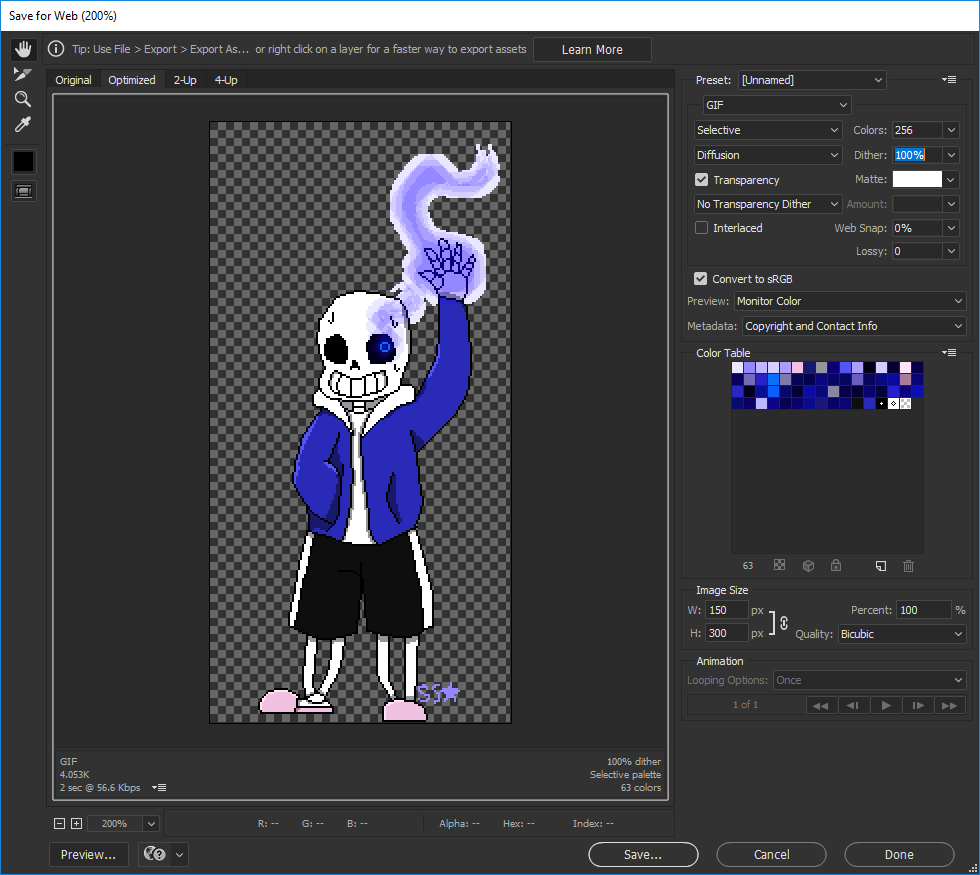Delete selected colors trash icon

[x=908, y=566]
